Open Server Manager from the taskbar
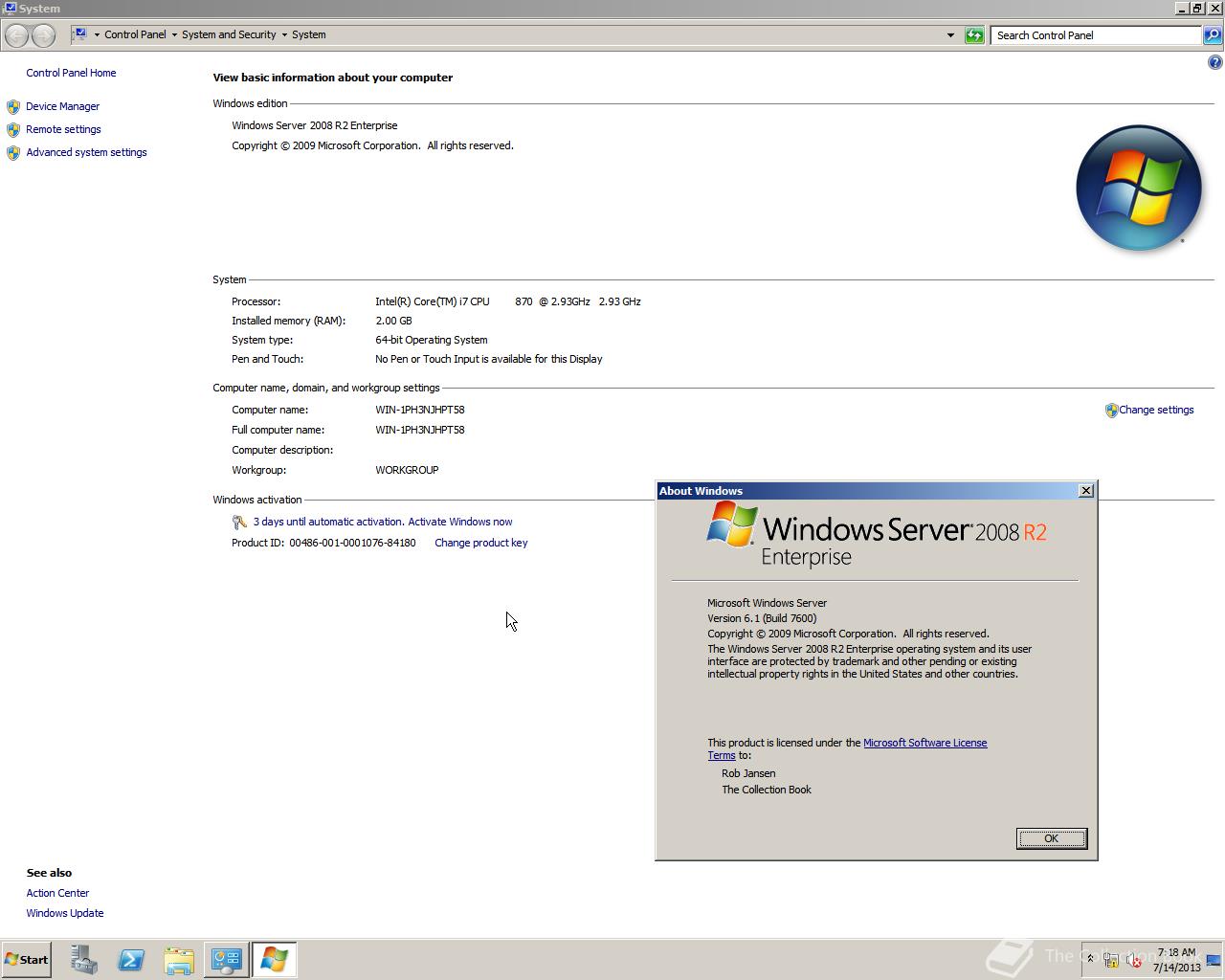1225x980 pixels. coord(83,960)
